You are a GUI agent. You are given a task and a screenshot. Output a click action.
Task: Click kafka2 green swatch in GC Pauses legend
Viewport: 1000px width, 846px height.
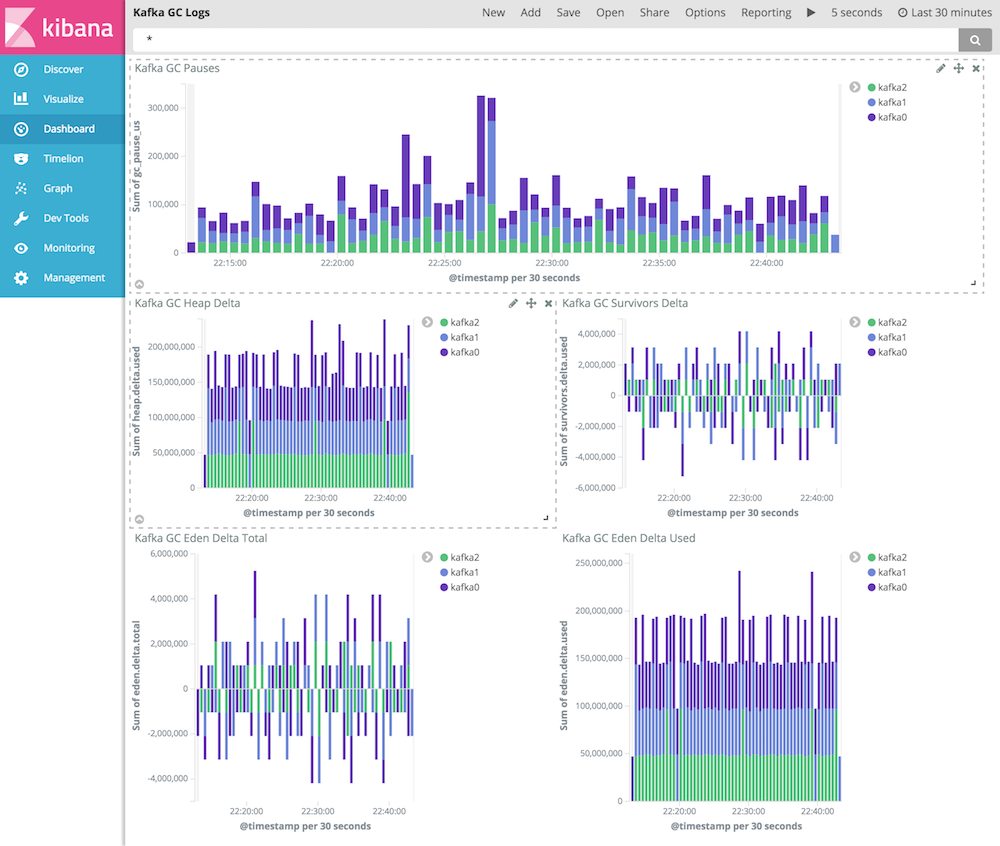pos(871,87)
